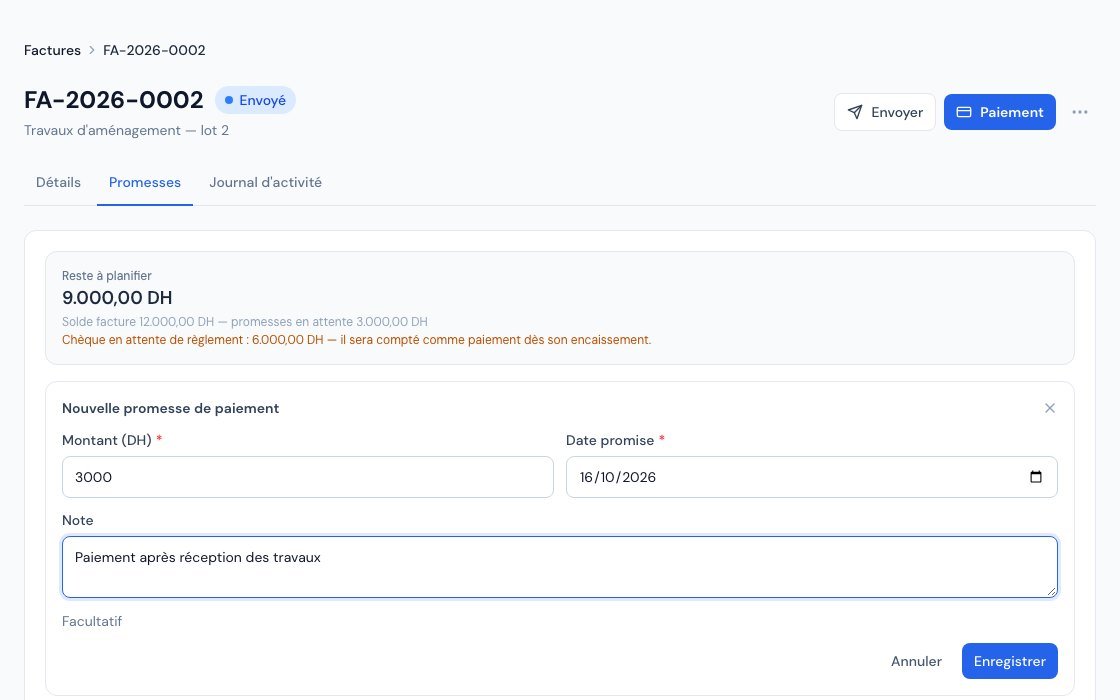Image resolution: width=1120 pixels, height=700 pixels.
Task: Click the Date promise field label
Action: [x=610, y=441]
